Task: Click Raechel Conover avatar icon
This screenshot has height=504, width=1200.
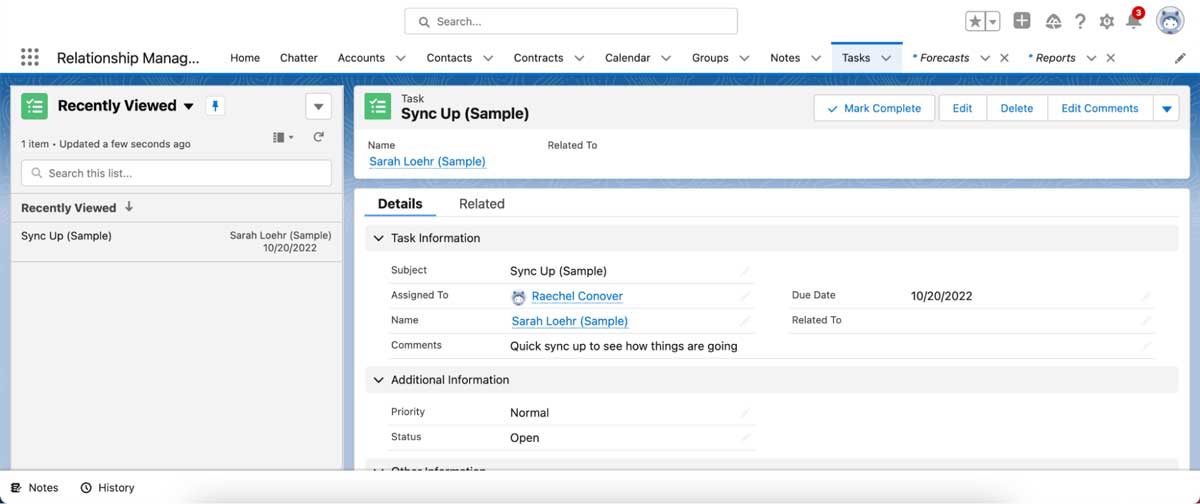Action: (518, 297)
